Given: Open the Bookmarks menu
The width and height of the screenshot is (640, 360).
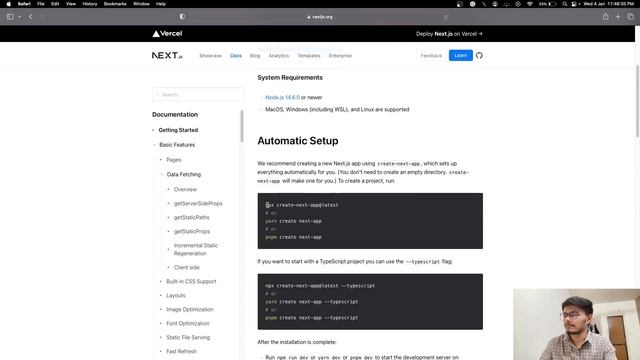Looking at the screenshot, I should pyautogui.click(x=115, y=4).
